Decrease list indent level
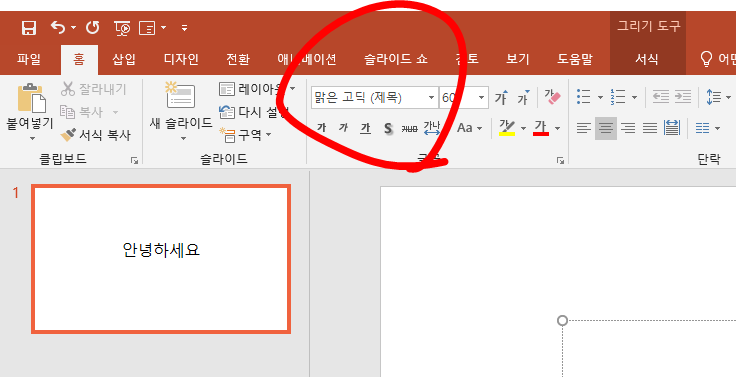The height and width of the screenshot is (377, 736). coord(661,97)
